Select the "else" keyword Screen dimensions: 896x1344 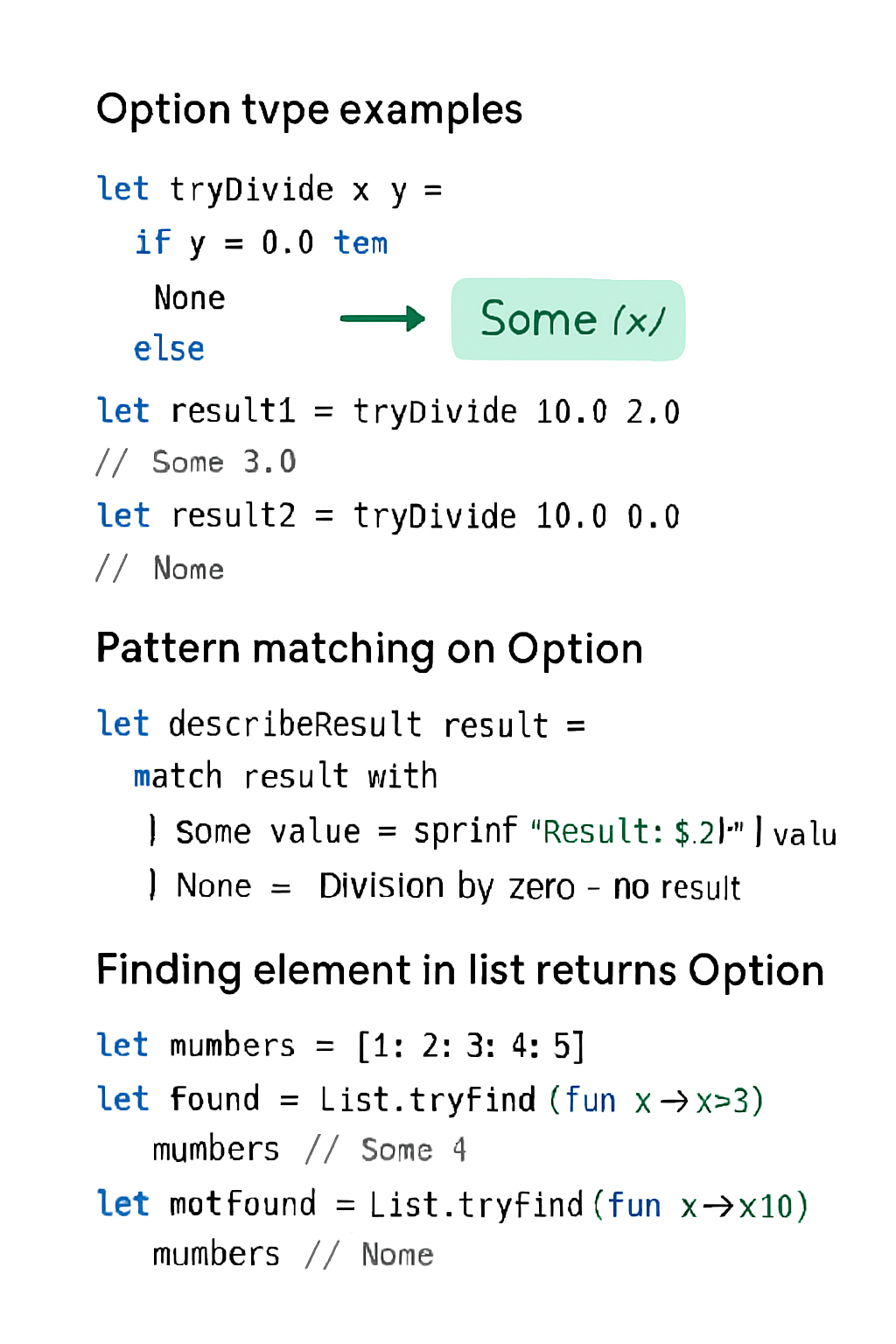pos(169,349)
